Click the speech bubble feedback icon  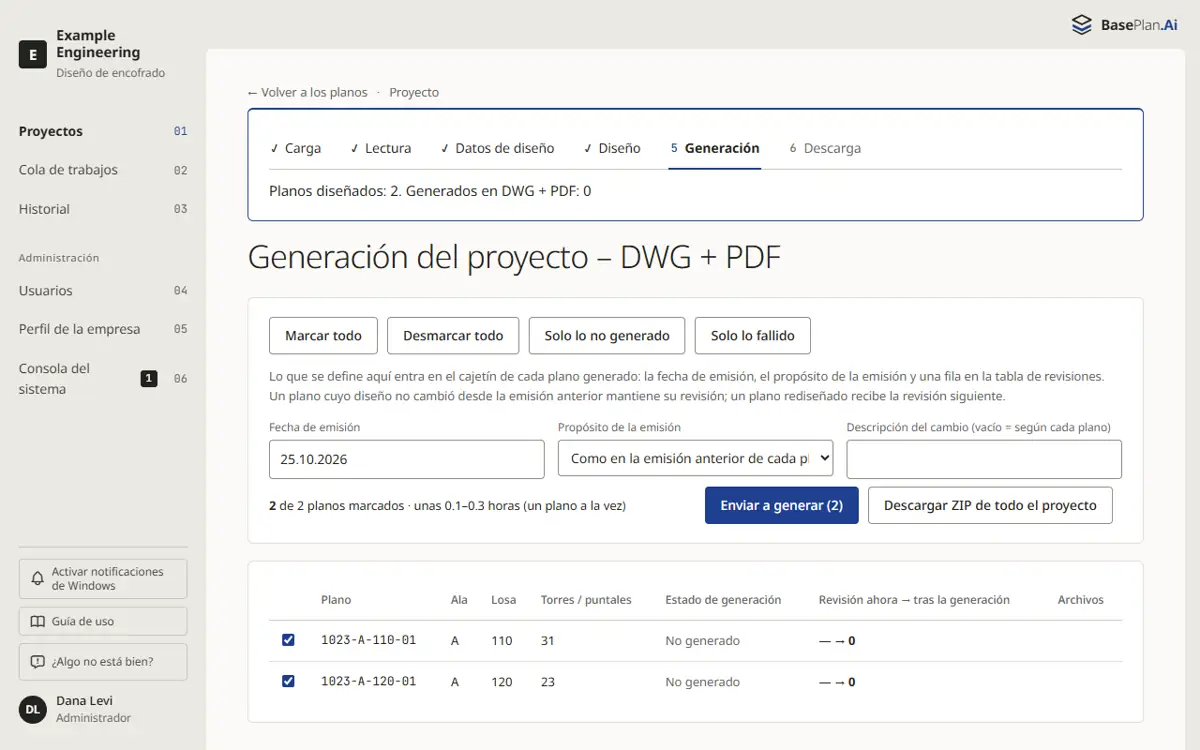pos(37,662)
